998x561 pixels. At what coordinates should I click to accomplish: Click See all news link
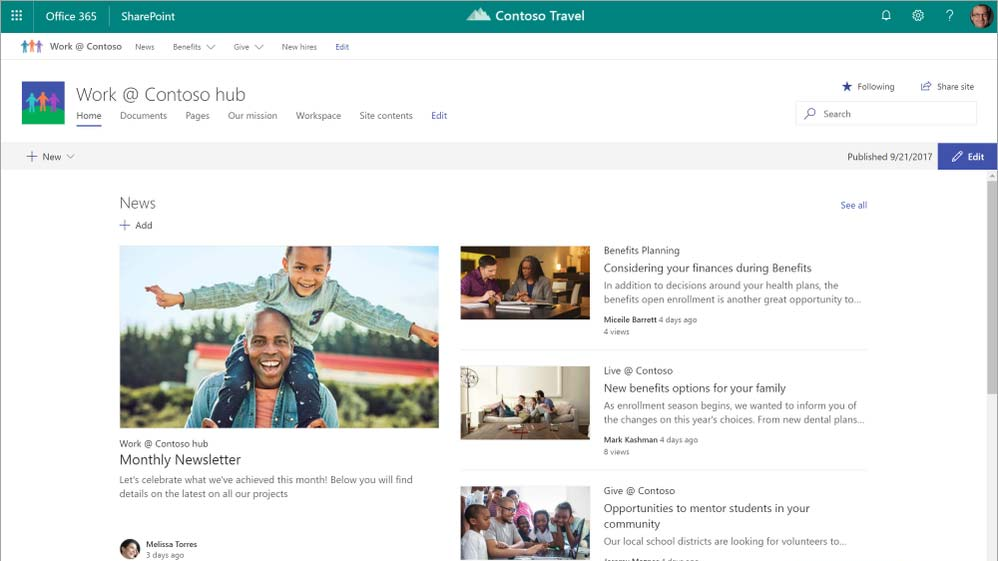click(x=854, y=205)
